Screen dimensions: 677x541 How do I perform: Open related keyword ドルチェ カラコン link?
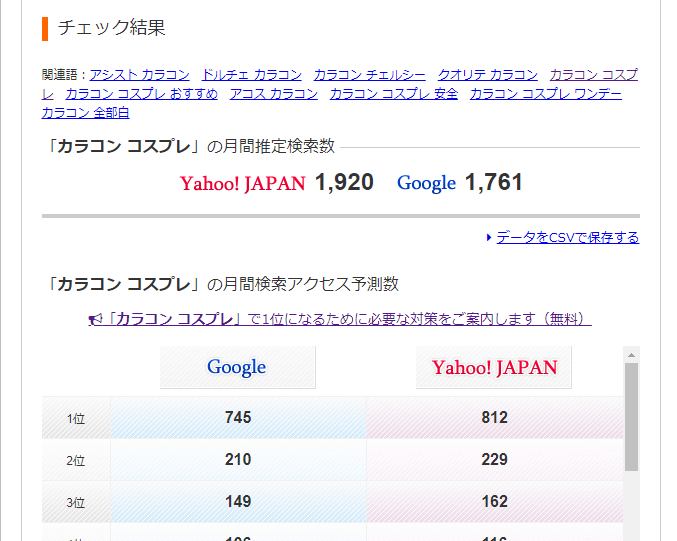pyautogui.click(x=252, y=75)
